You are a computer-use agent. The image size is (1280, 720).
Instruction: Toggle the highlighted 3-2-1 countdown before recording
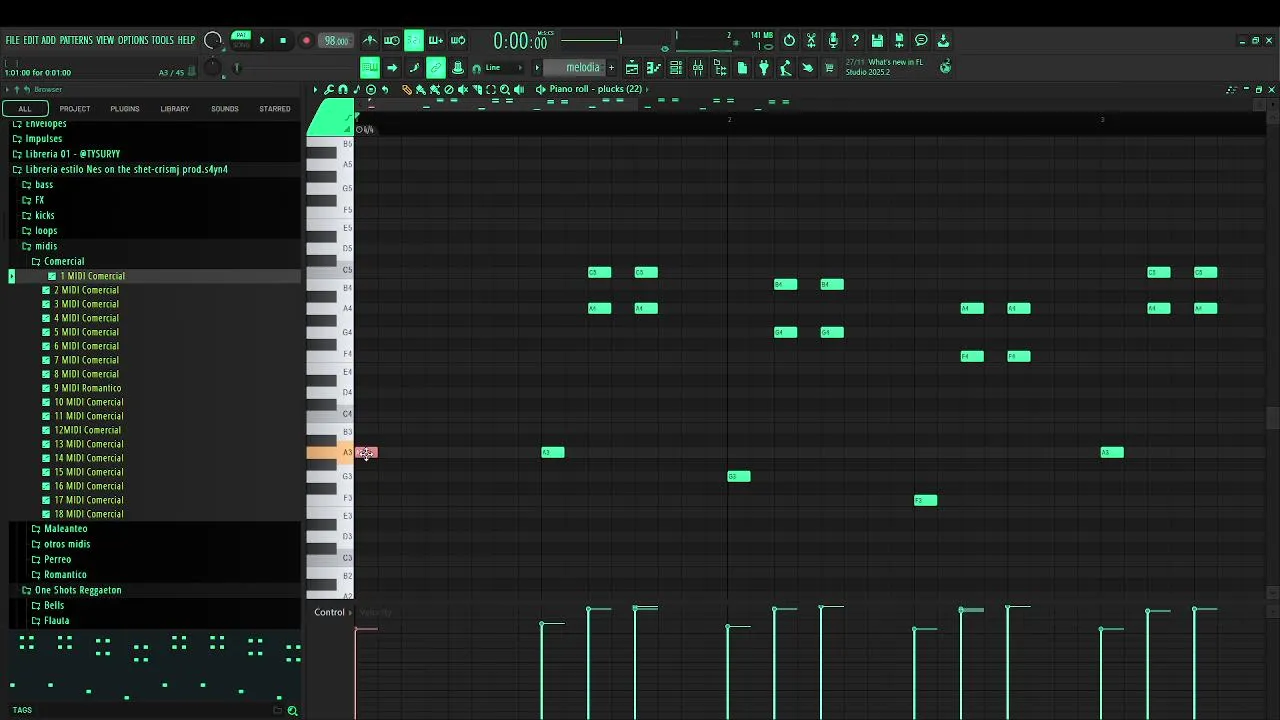pyautogui.click(x=414, y=41)
